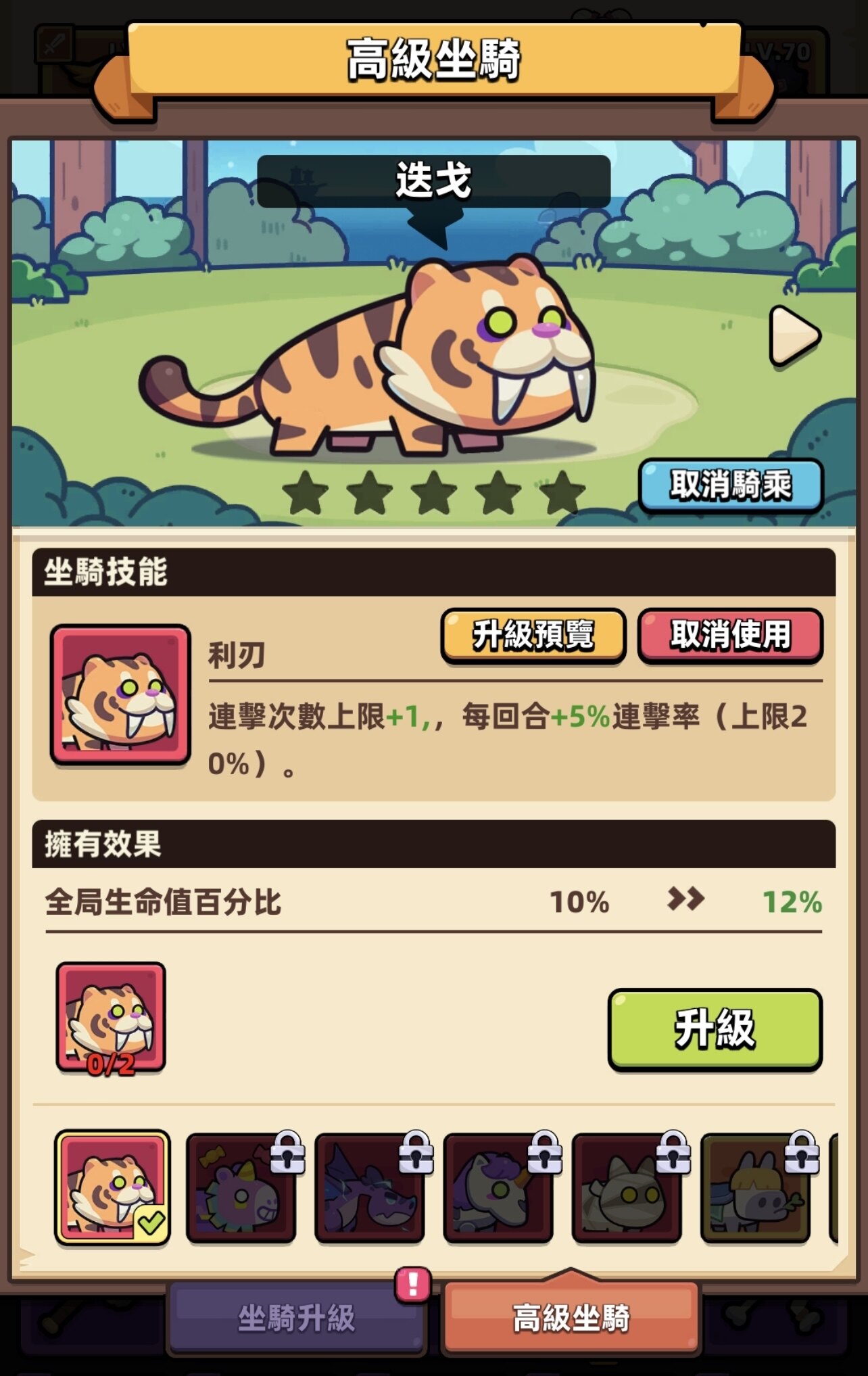The width and height of the screenshot is (868, 1376).
Task: Select the locked mummy cat mount icon
Action: (x=627, y=1189)
